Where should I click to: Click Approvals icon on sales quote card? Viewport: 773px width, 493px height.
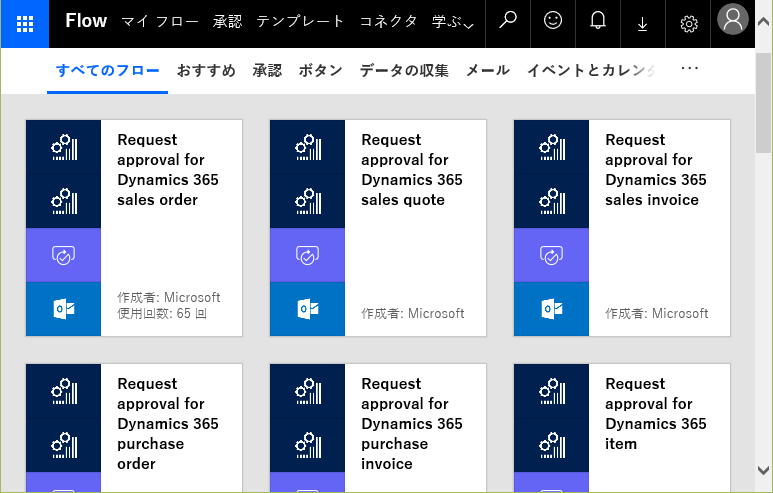pos(308,255)
